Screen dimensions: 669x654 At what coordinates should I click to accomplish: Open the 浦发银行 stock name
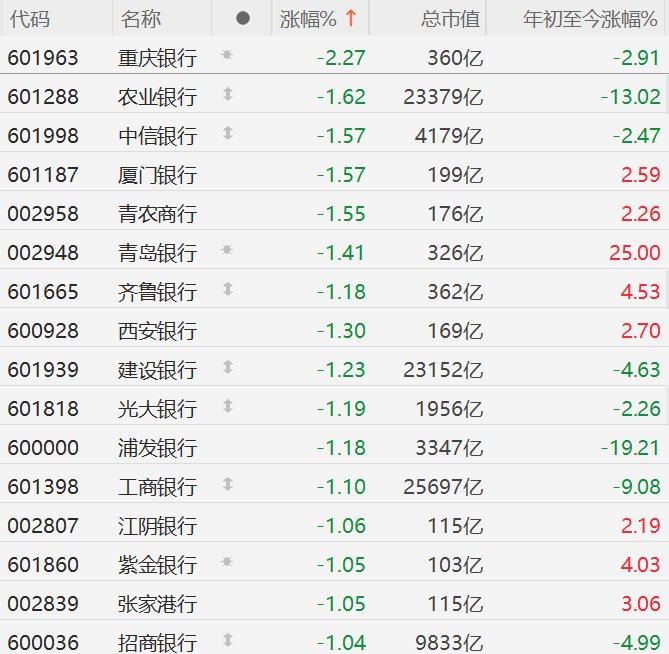click(x=156, y=448)
